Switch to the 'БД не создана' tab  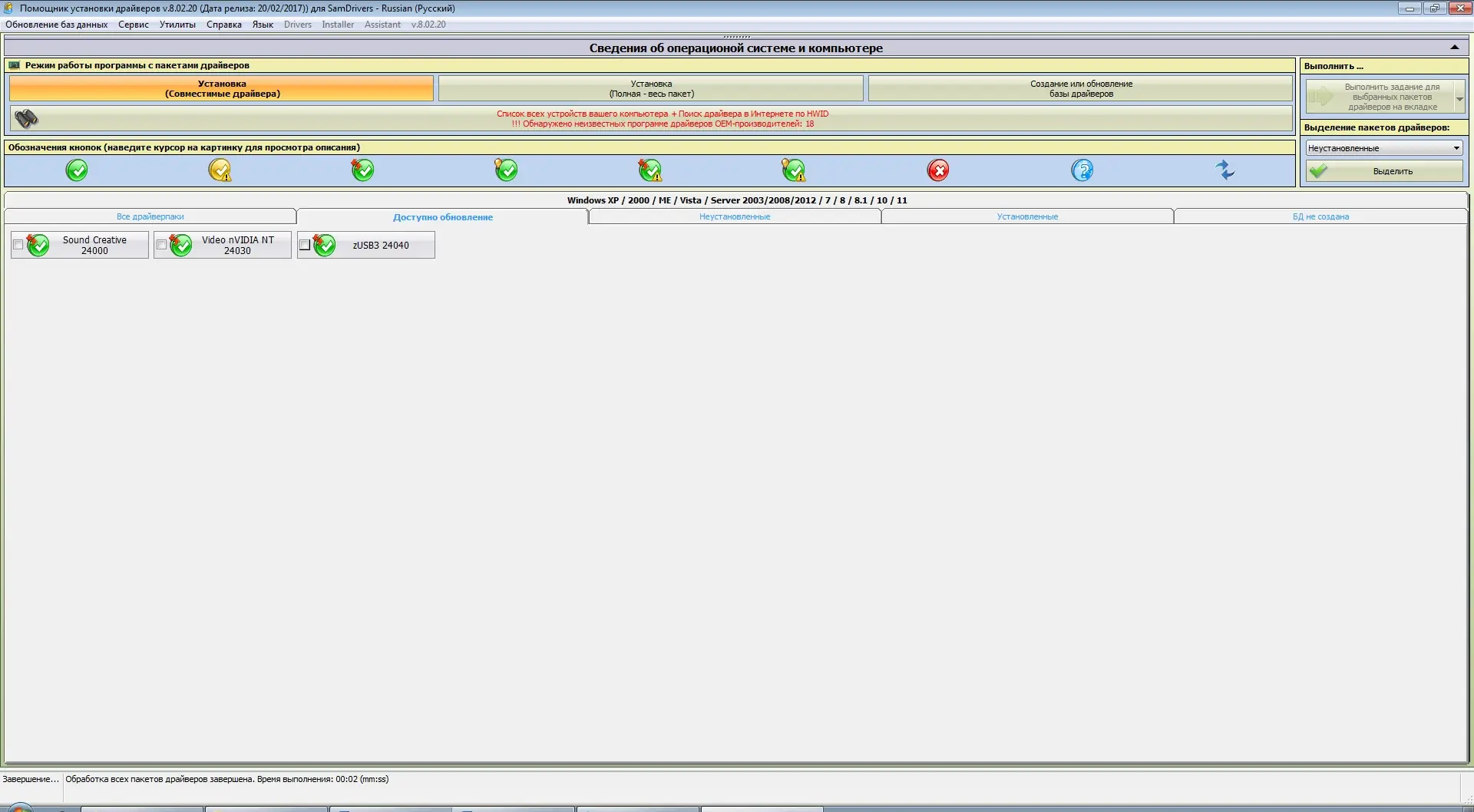tap(1320, 216)
